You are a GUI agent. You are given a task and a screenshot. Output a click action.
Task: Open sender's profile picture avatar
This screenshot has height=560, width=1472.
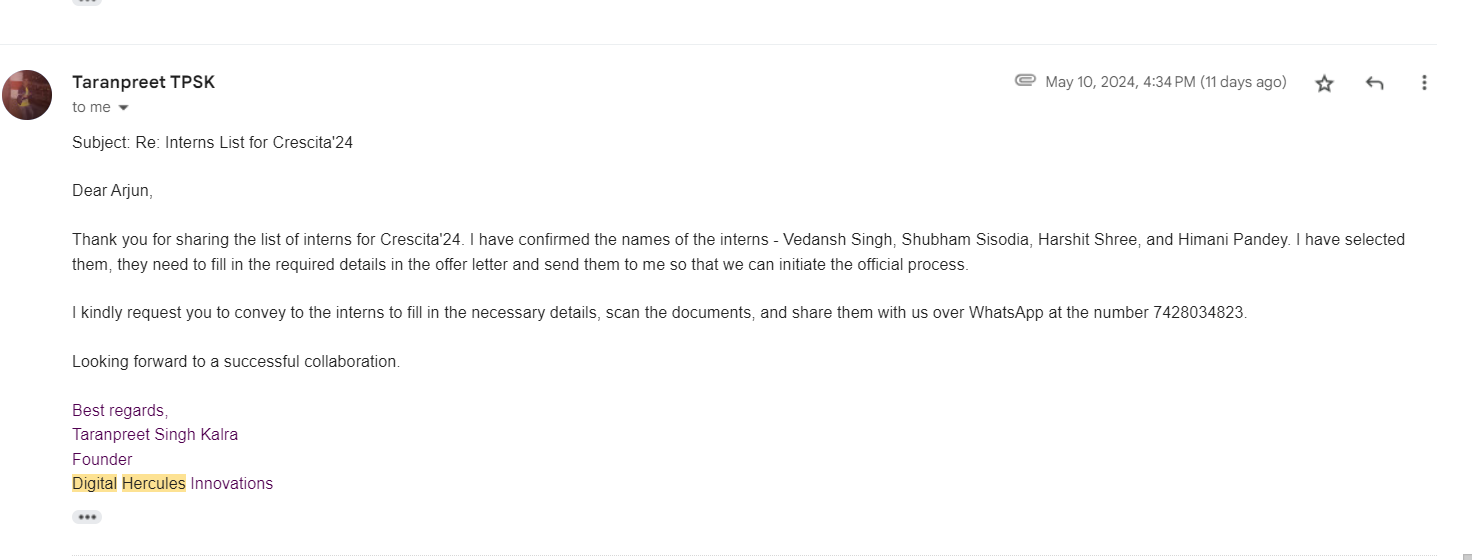click(x=27, y=95)
